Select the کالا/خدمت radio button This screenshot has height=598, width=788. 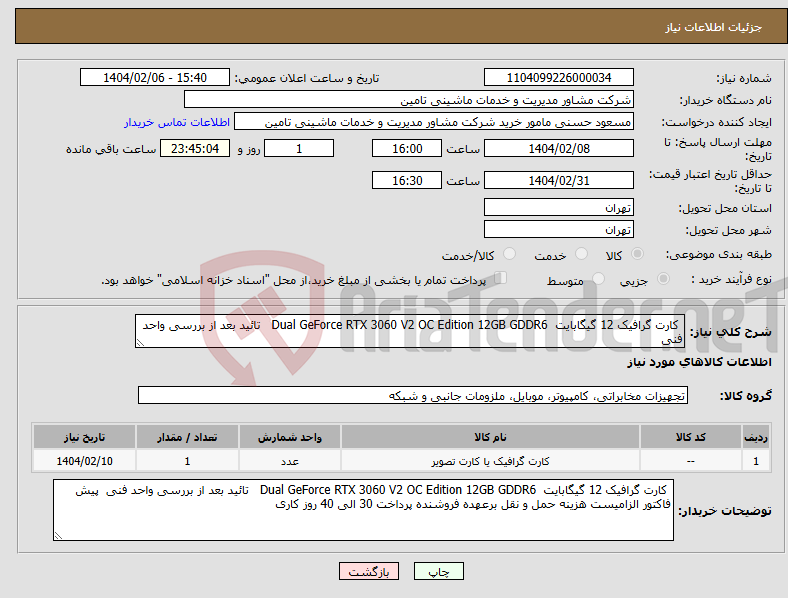(509, 254)
